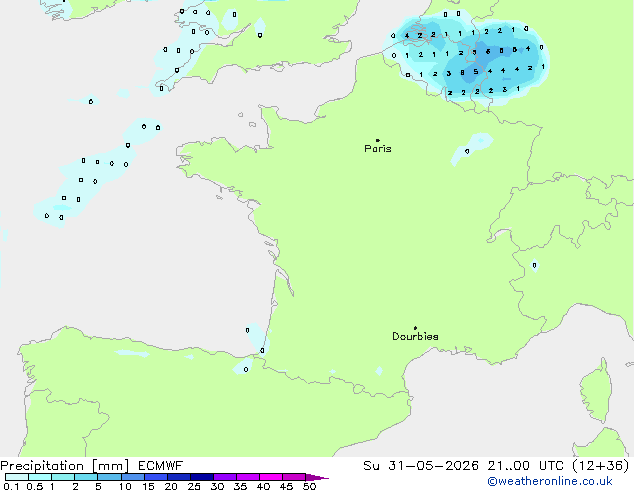This screenshot has height=490, width=634.
Task: Pick the 20–25 mm legend color swatch
Action: point(179,477)
